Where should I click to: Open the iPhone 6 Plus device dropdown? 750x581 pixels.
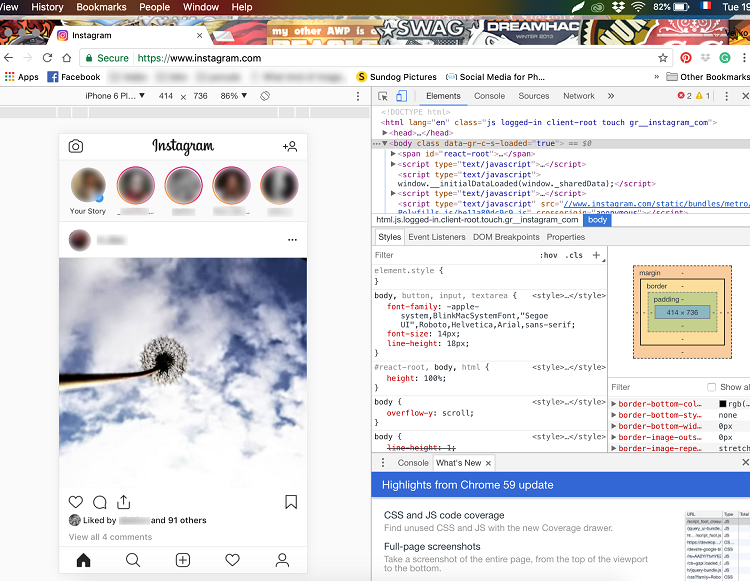pos(115,96)
